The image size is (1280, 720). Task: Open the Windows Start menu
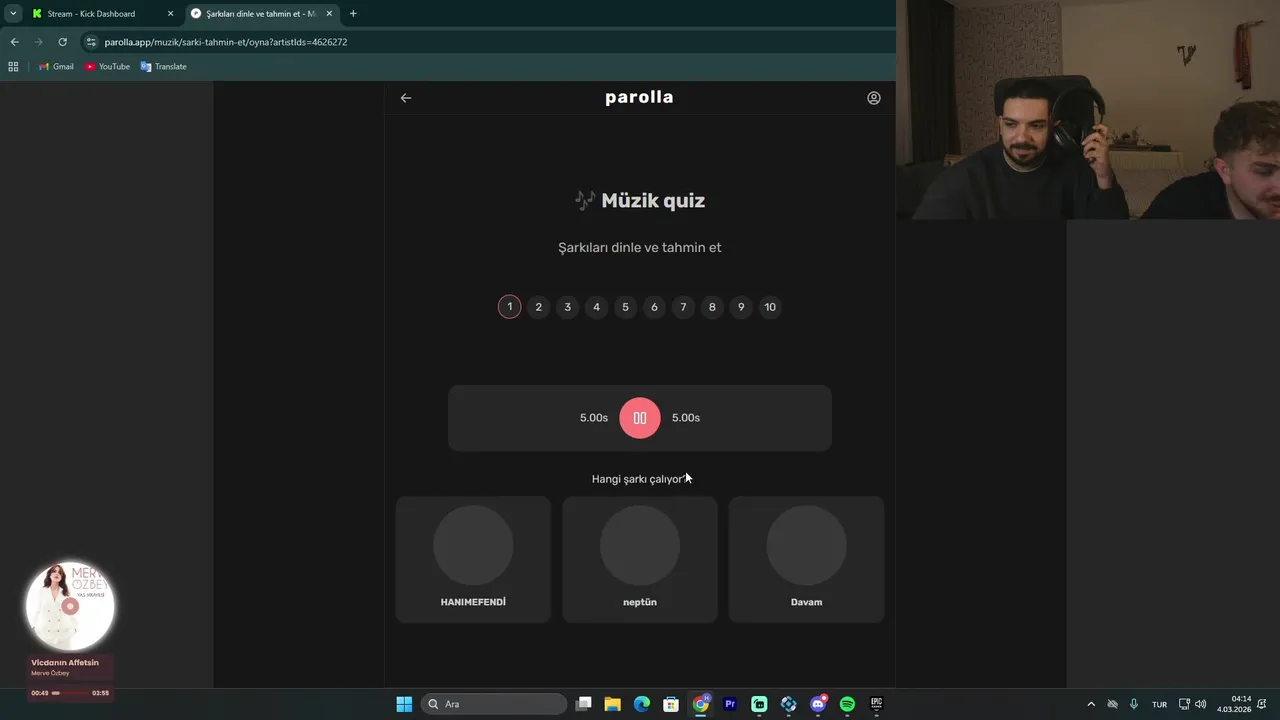pos(404,704)
